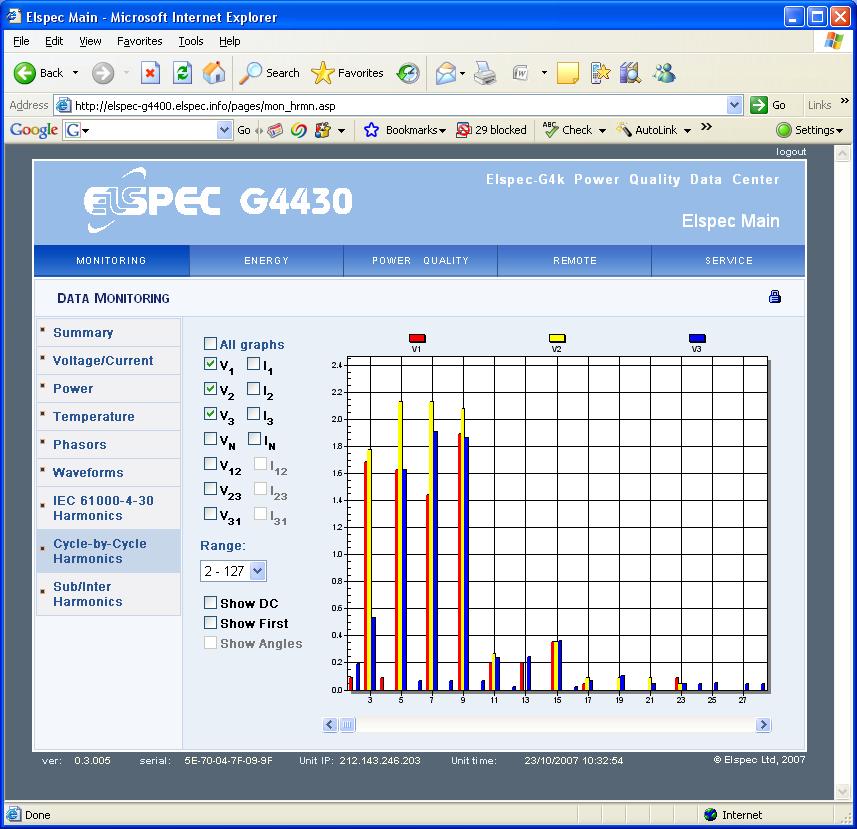Enable the All graphs checkbox
This screenshot has height=829, width=857.
click(x=210, y=344)
